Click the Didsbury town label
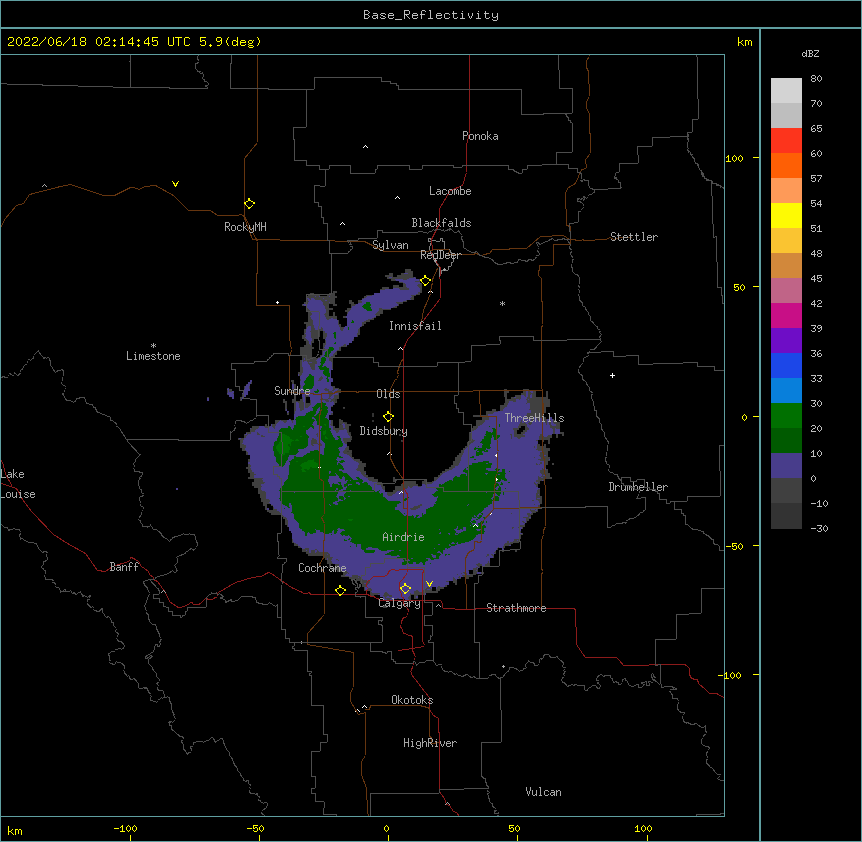This screenshot has height=842, width=862. click(x=384, y=431)
